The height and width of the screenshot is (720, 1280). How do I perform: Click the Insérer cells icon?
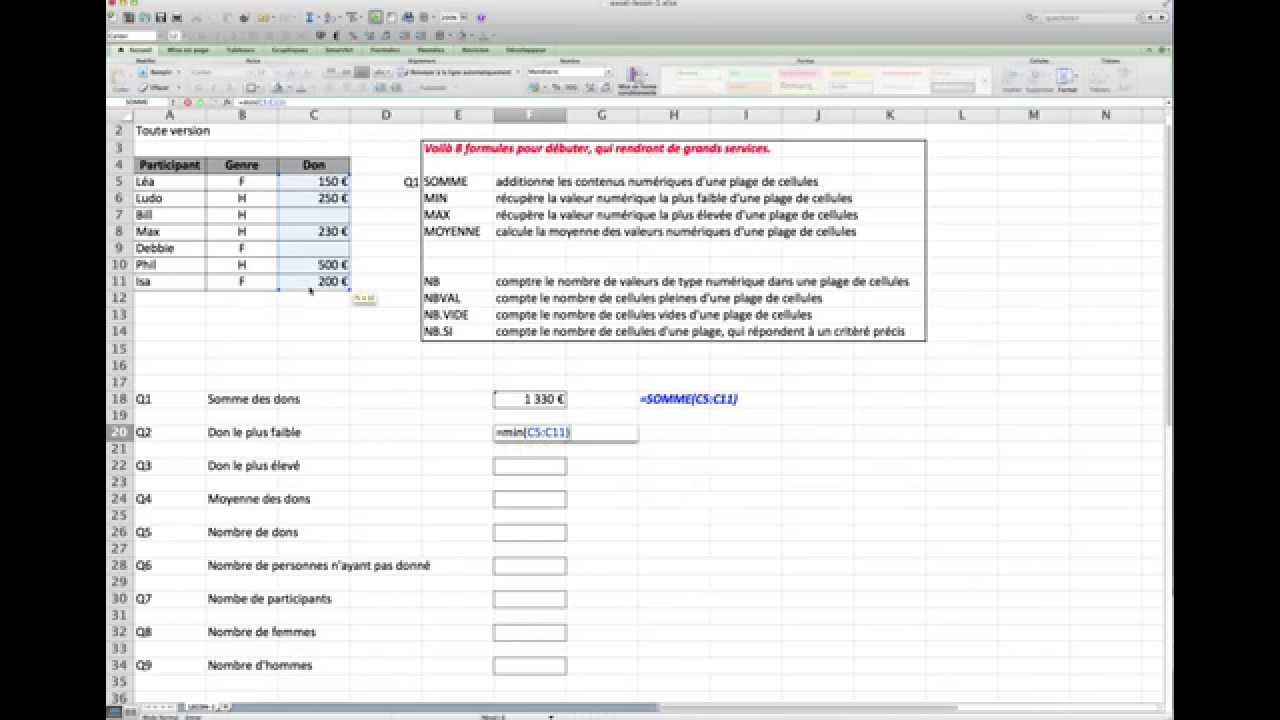pos(1011,79)
